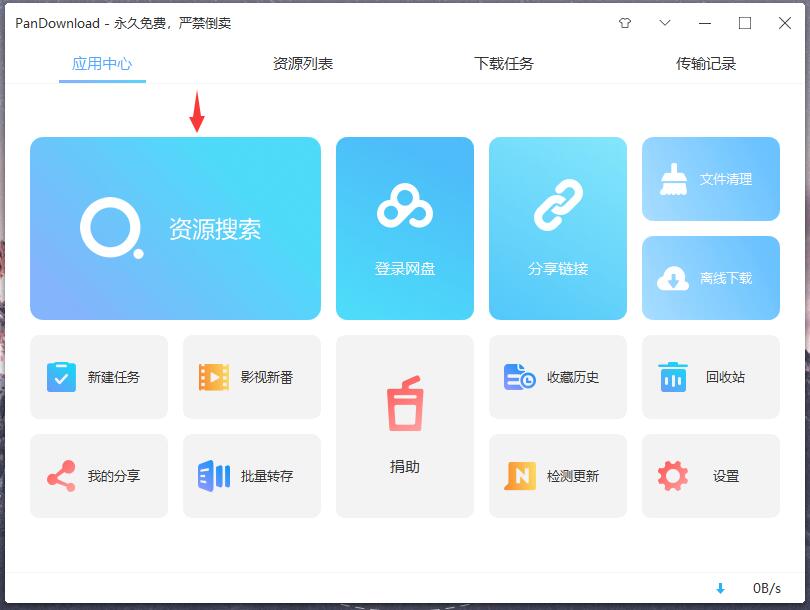Open the 资源搜索 search tile
The width and height of the screenshot is (810, 610).
[175, 229]
